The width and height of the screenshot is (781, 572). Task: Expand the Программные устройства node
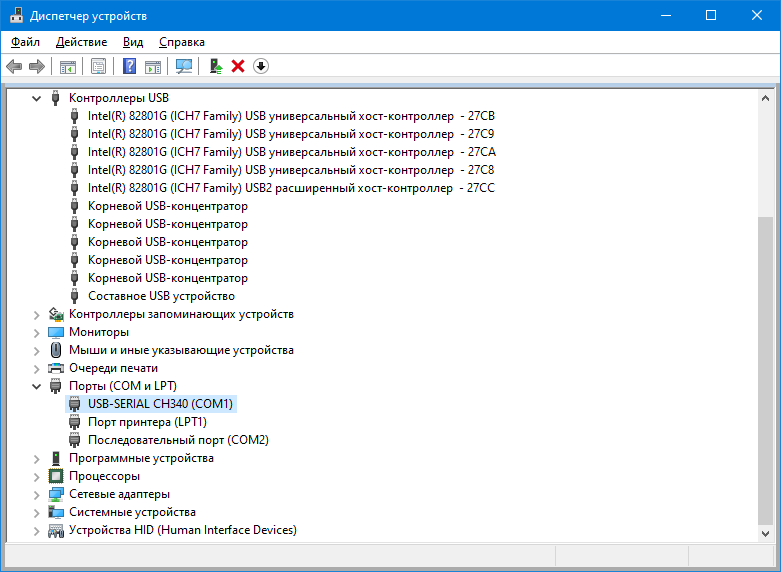click(x=36, y=458)
